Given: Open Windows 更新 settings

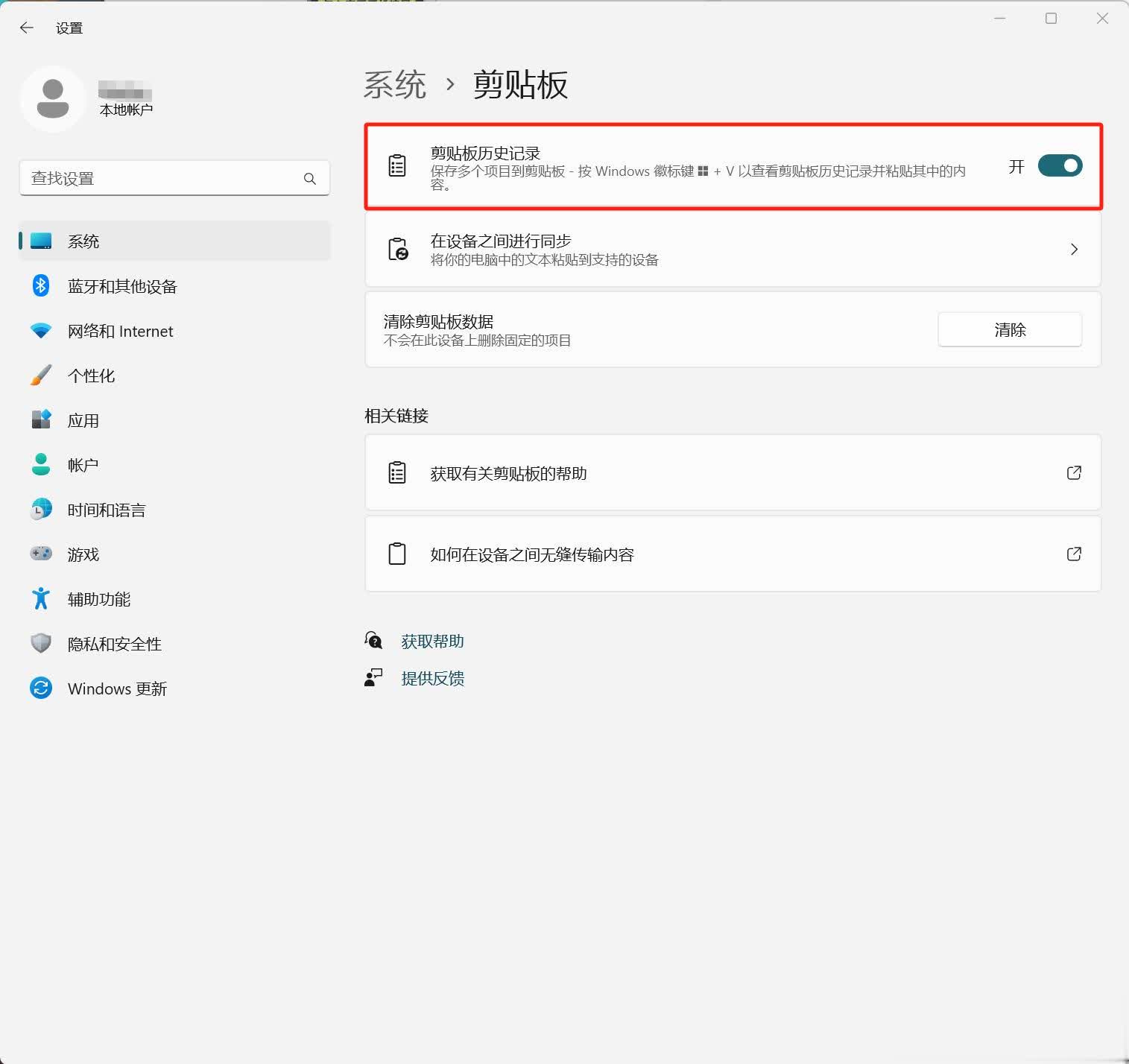Looking at the screenshot, I should (x=117, y=689).
